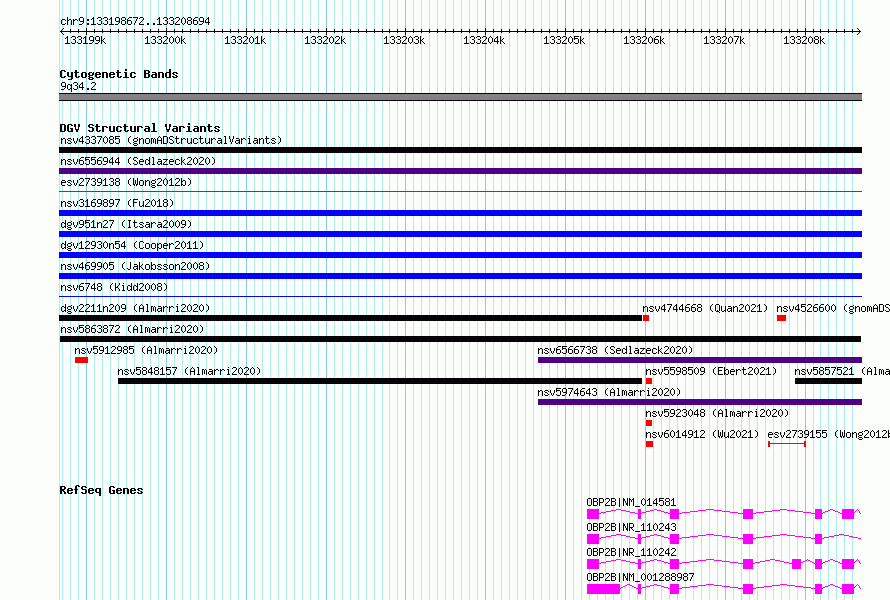This screenshot has height=600, width=890.
Task: Click the blue bar under nsv3169897
Action: [x=460, y=213]
